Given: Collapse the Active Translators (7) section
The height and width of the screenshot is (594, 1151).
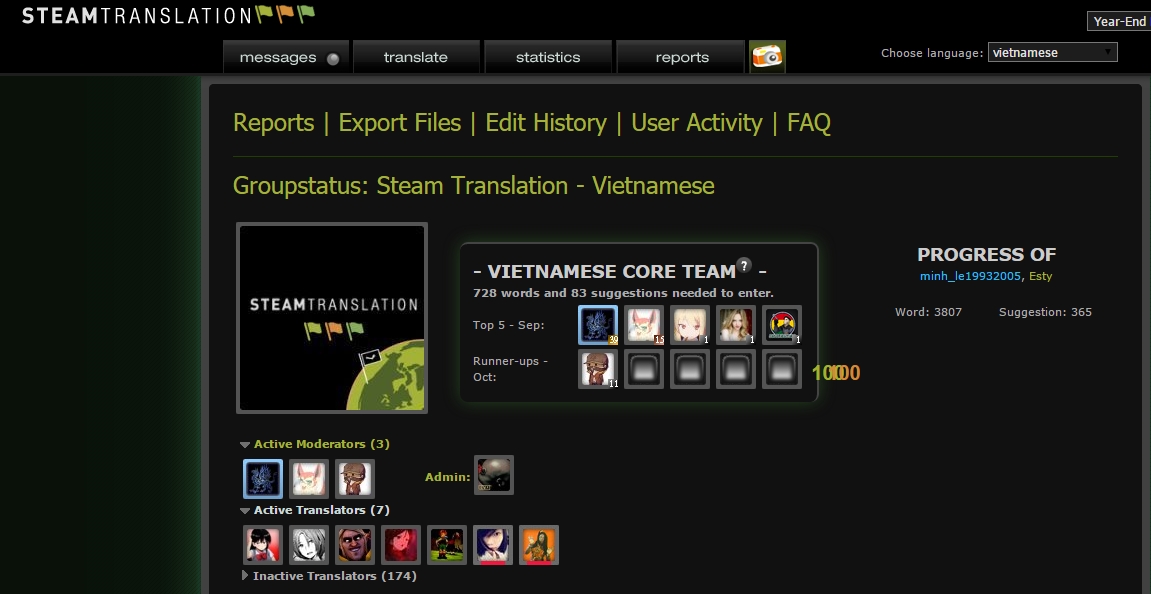Looking at the screenshot, I should point(315,510).
